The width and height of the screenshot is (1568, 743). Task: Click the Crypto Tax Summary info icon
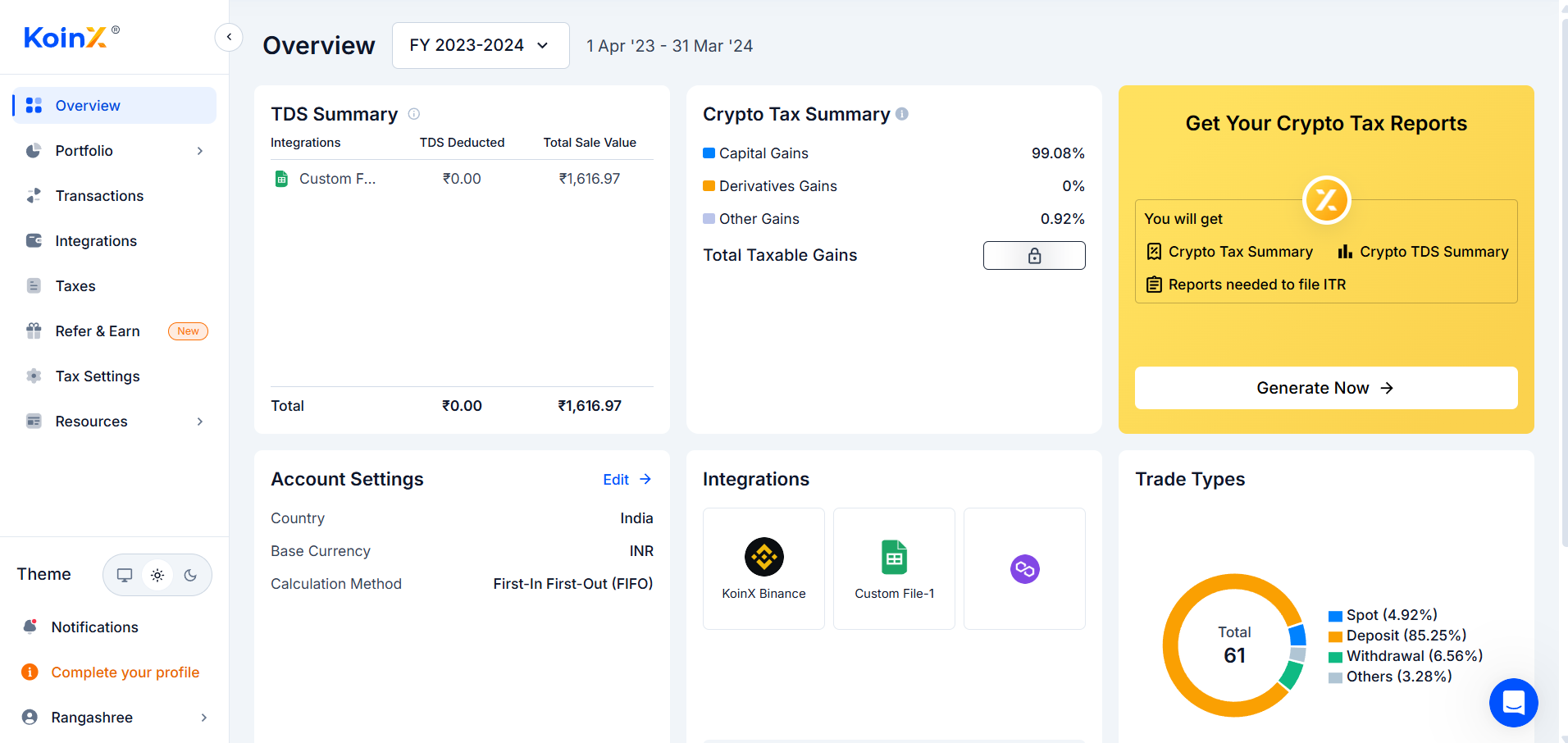(x=902, y=114)
